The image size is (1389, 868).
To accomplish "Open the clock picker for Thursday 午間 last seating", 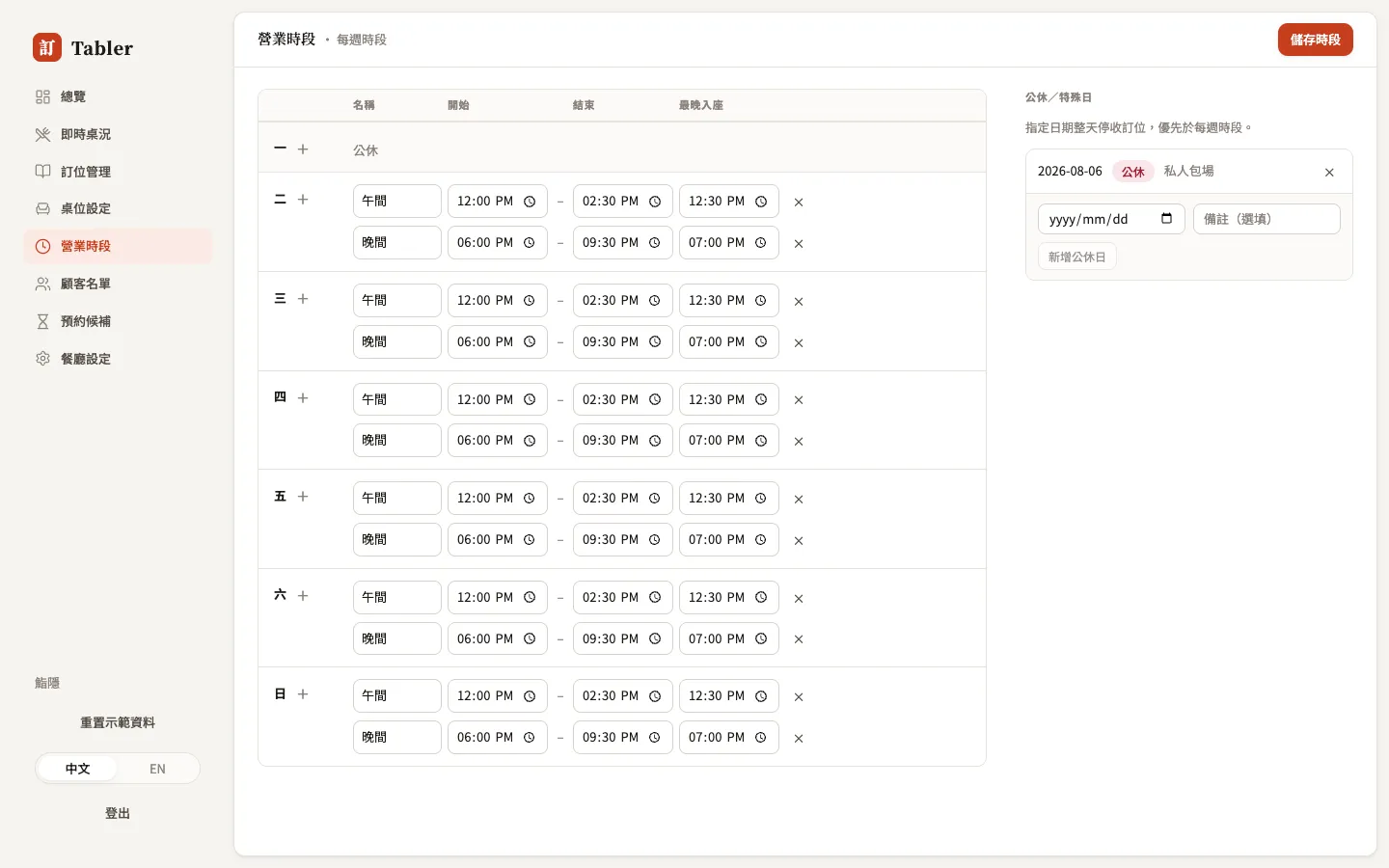I will click(761, 399).
